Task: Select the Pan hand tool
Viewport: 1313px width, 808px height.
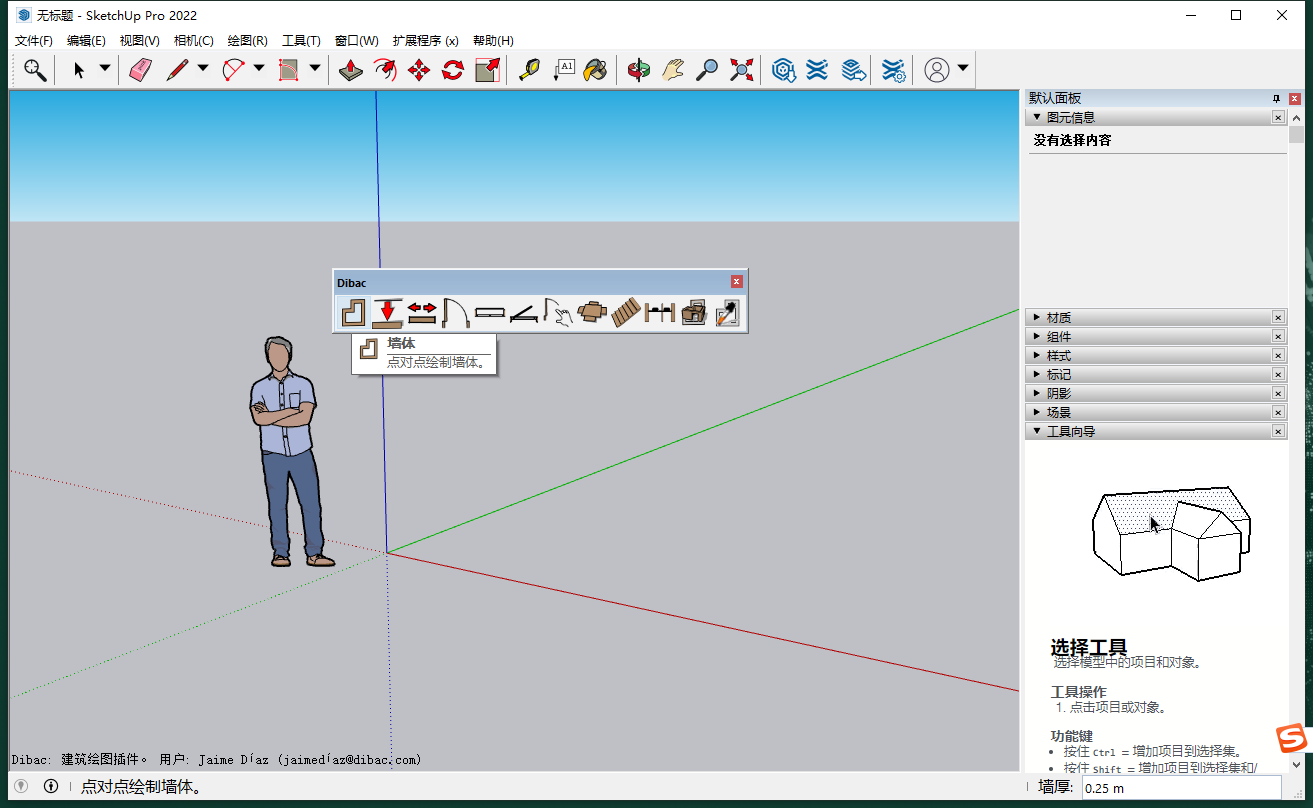Action: (x=673, y=70)
